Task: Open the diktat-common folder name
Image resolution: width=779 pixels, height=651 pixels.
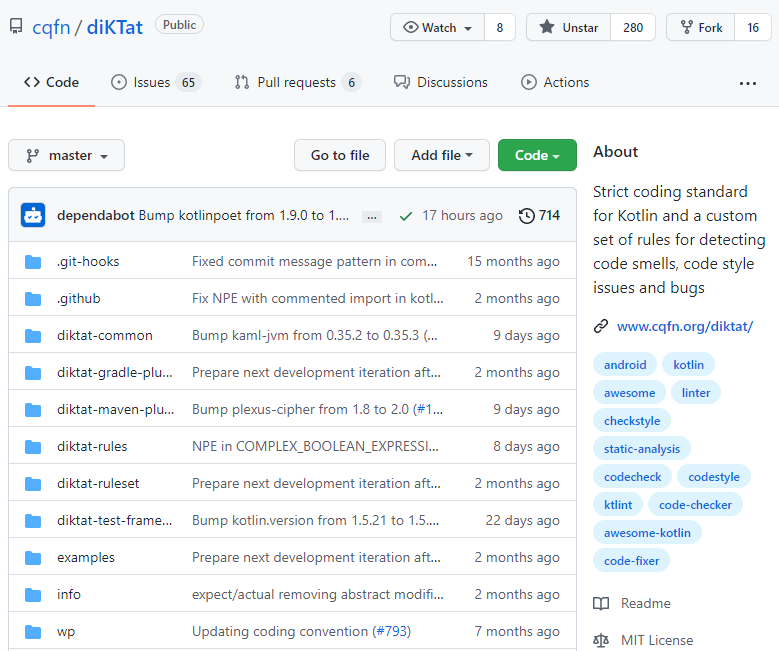Action: tap(105, 336)
